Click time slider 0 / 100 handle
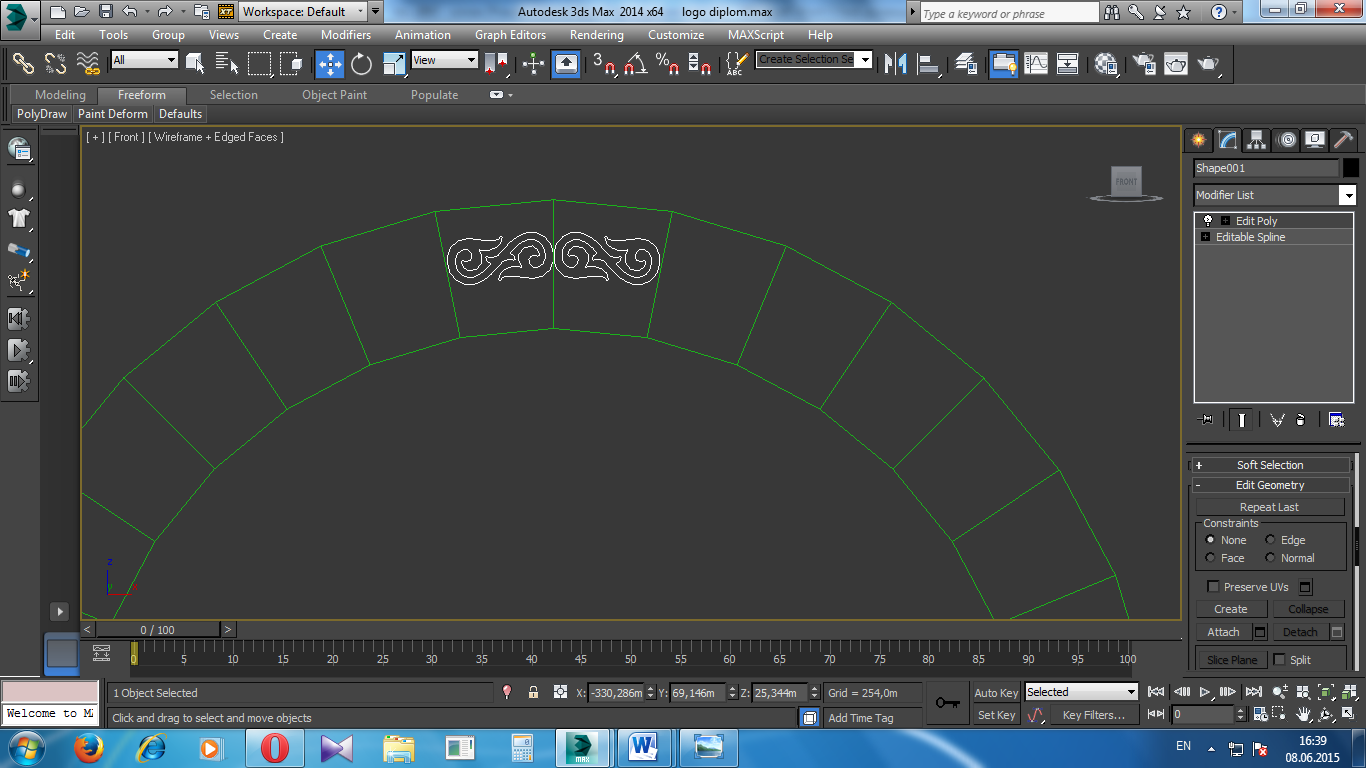Image resolution: width=1366 pixels, height=768 pixels. coord(157,630)
